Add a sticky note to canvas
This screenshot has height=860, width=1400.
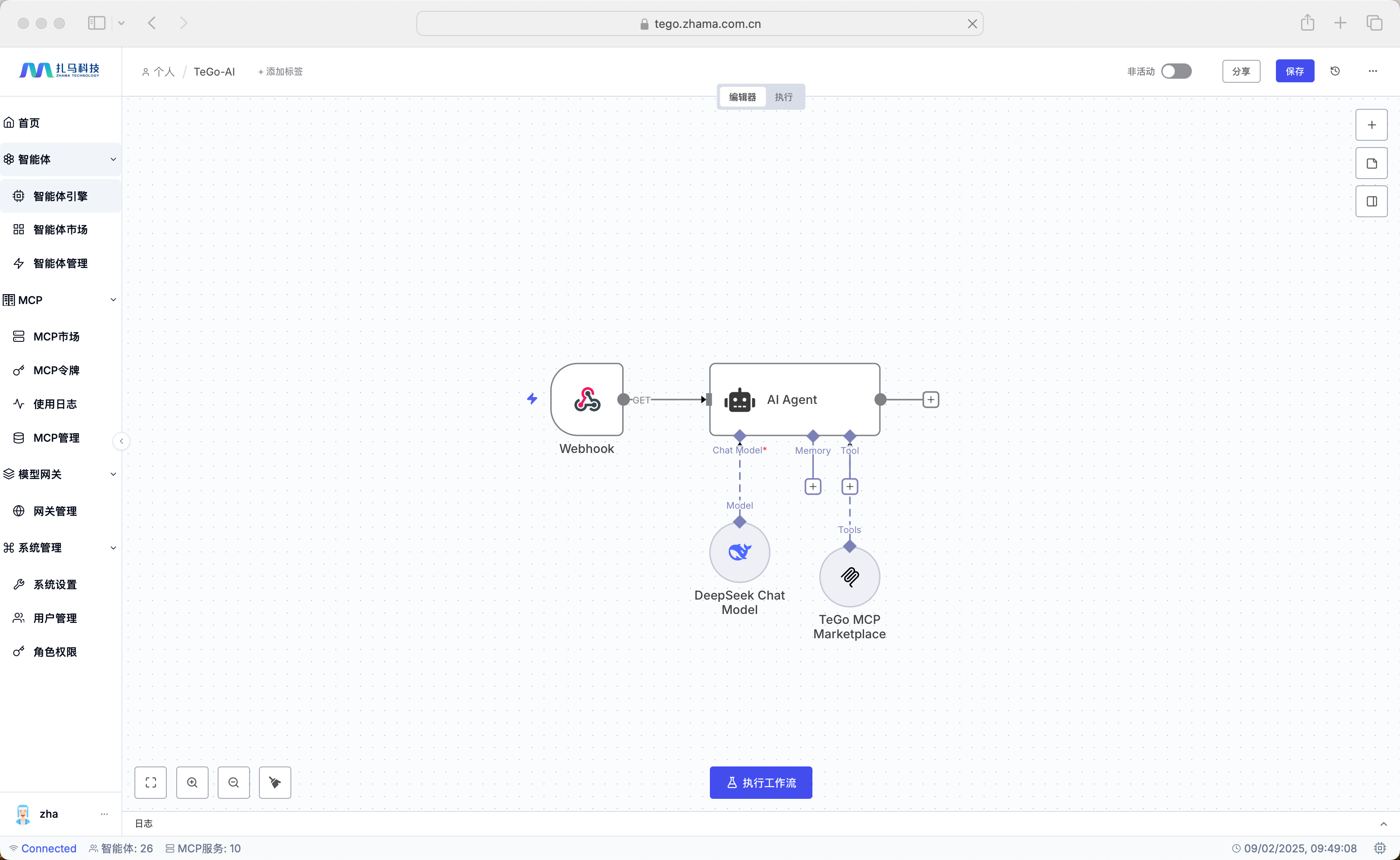point(1371,163)
